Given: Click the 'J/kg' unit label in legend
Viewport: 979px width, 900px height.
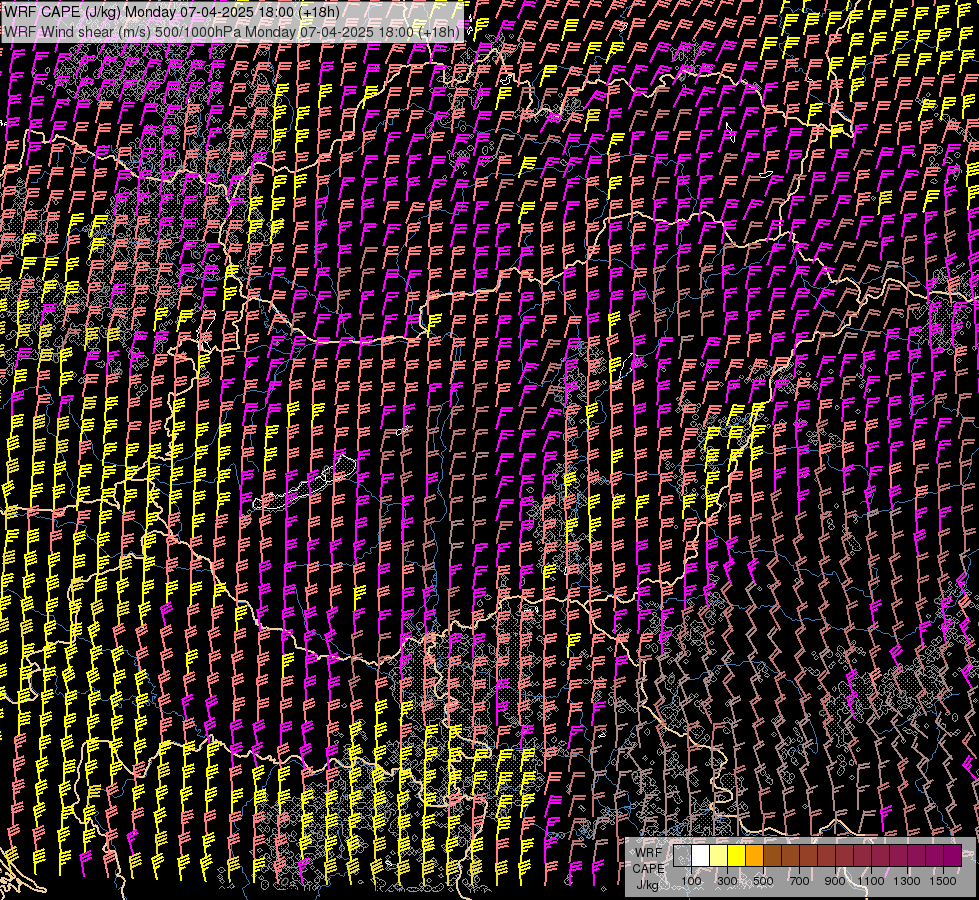Looking at the screenshot, I should [648, 885].
